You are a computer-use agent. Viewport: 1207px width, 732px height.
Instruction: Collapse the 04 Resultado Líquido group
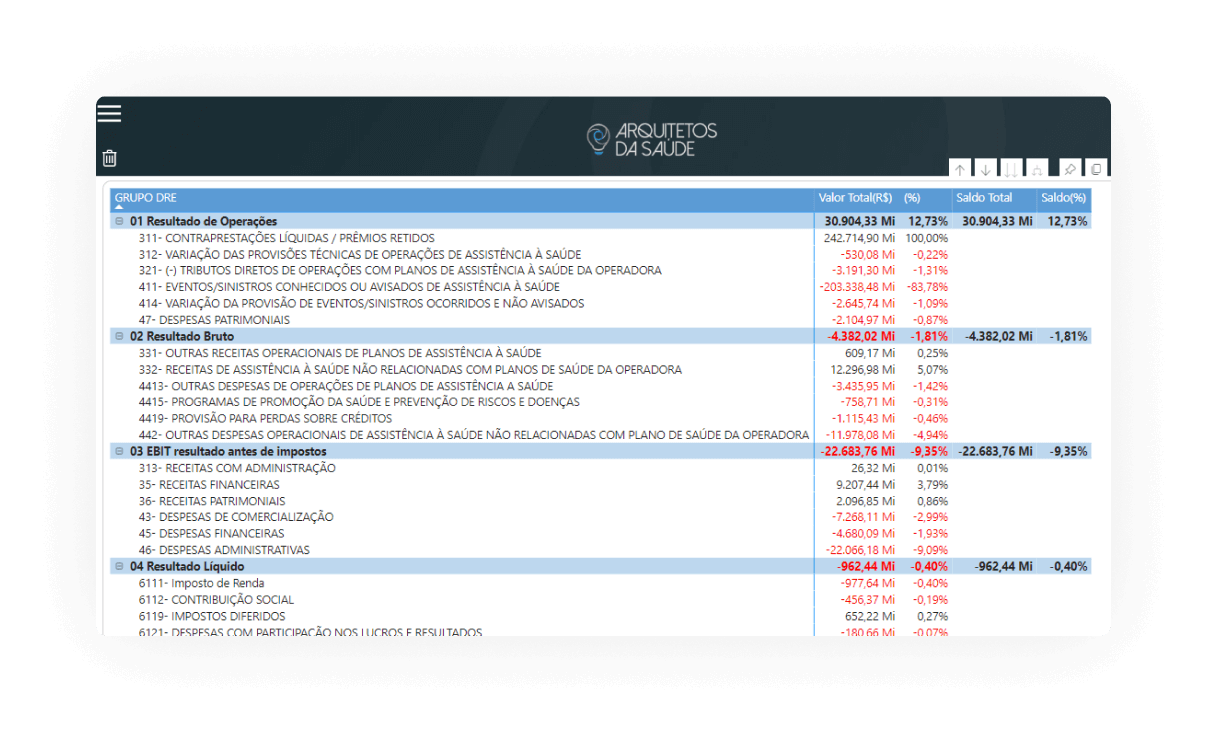coord(119,566)
